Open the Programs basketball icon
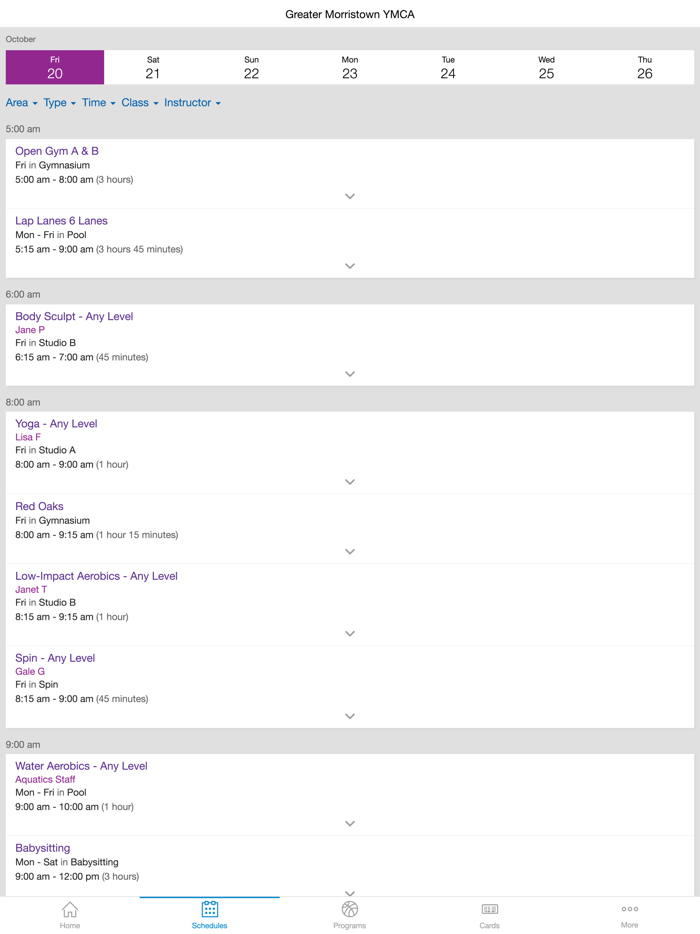Viewport: 700px width, 934px height. 349,909
